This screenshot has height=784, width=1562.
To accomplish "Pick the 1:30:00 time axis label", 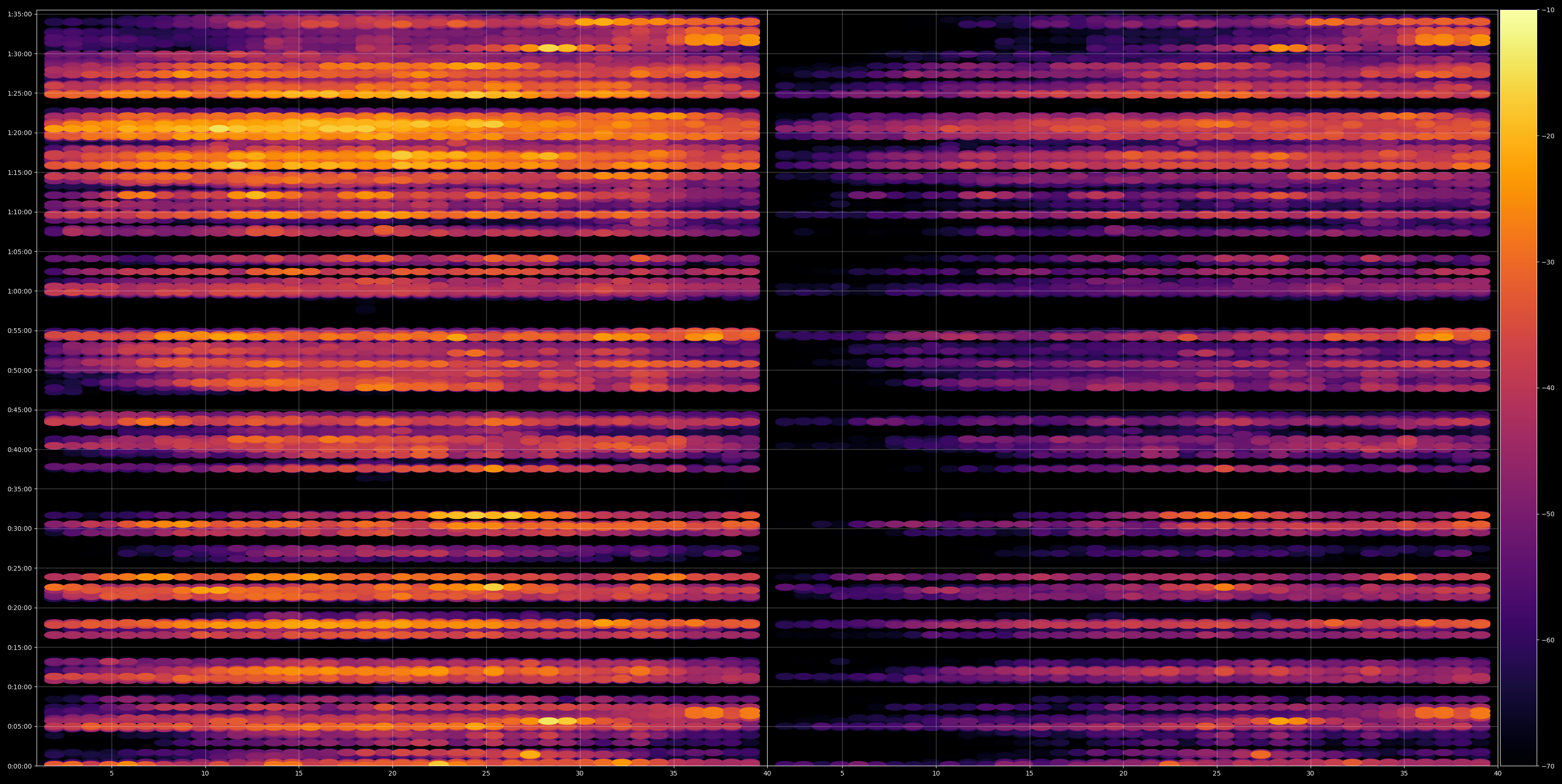I will click(x=19, y=53).
